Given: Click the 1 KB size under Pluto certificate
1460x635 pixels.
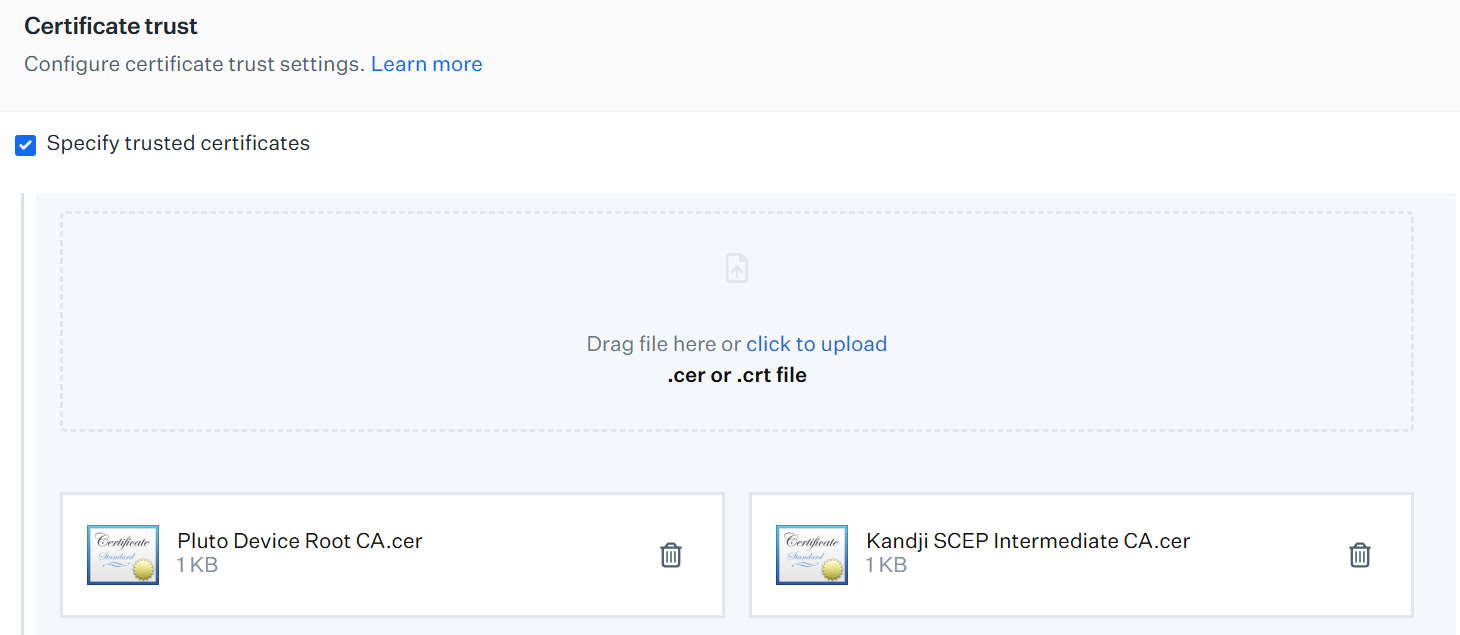Looking at the screenshot, I should click(x=197, y=565).
